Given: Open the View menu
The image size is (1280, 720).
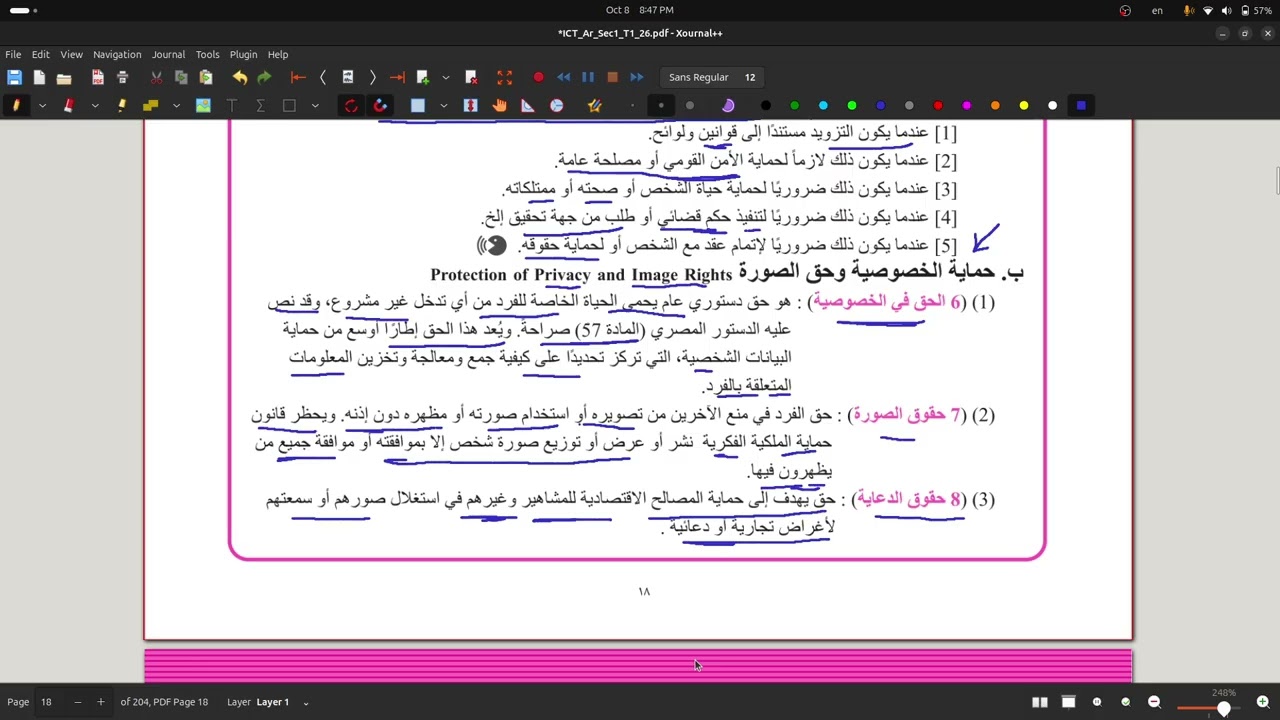Looking at the screenshot, I should [x=71, y=54].
